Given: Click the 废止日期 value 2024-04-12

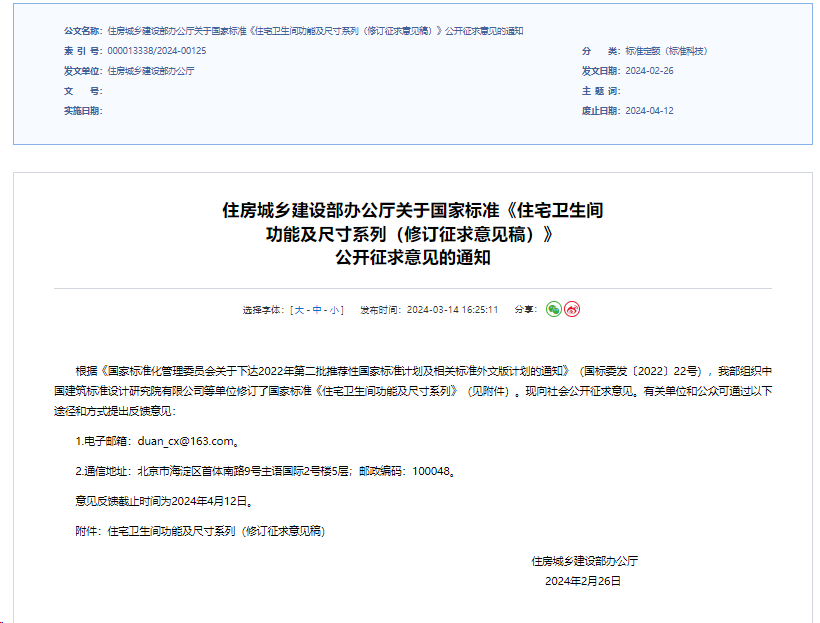Looking at the screenshot, I should pos(650,111).
